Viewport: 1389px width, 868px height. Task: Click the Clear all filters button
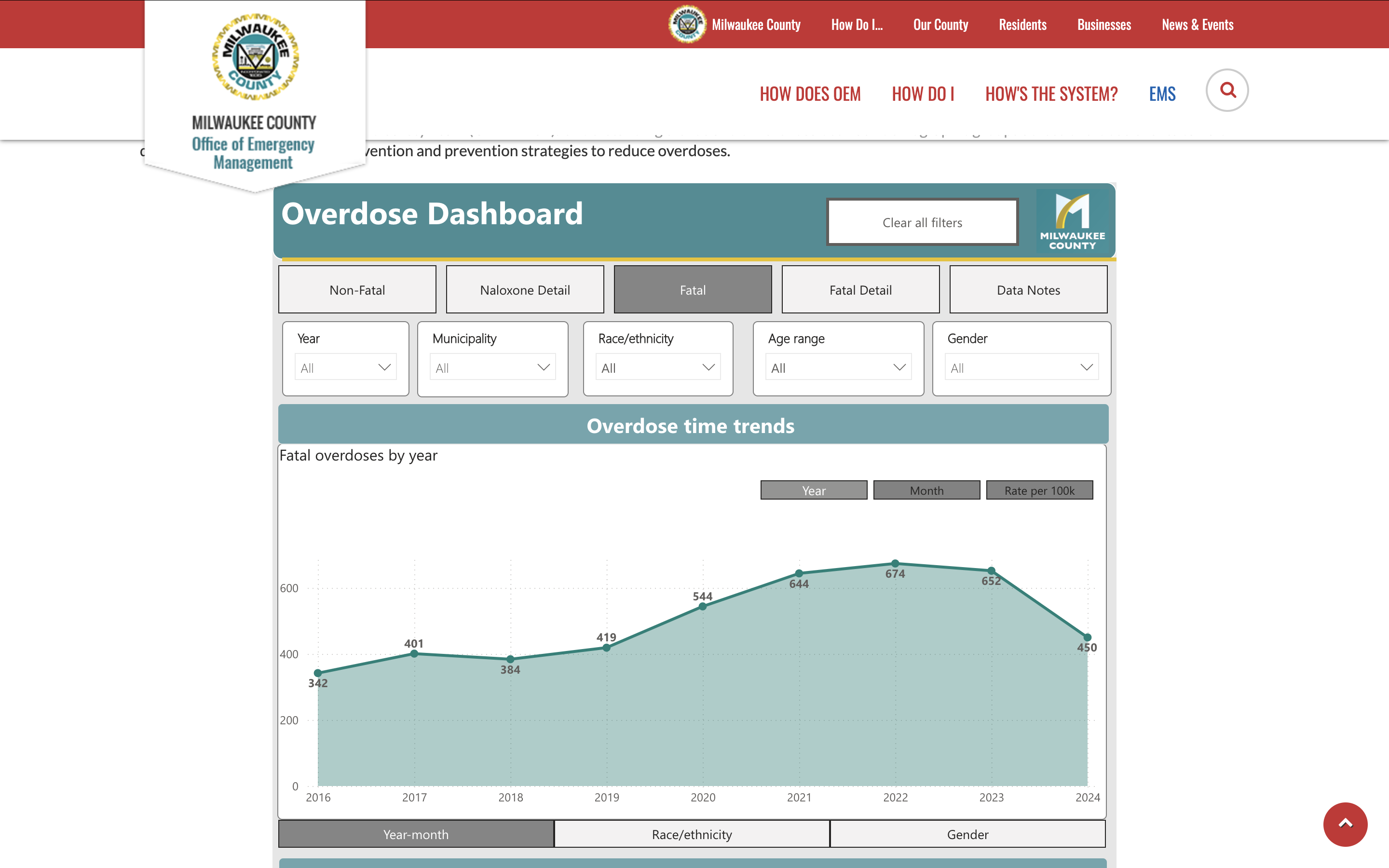coord(922,222)
